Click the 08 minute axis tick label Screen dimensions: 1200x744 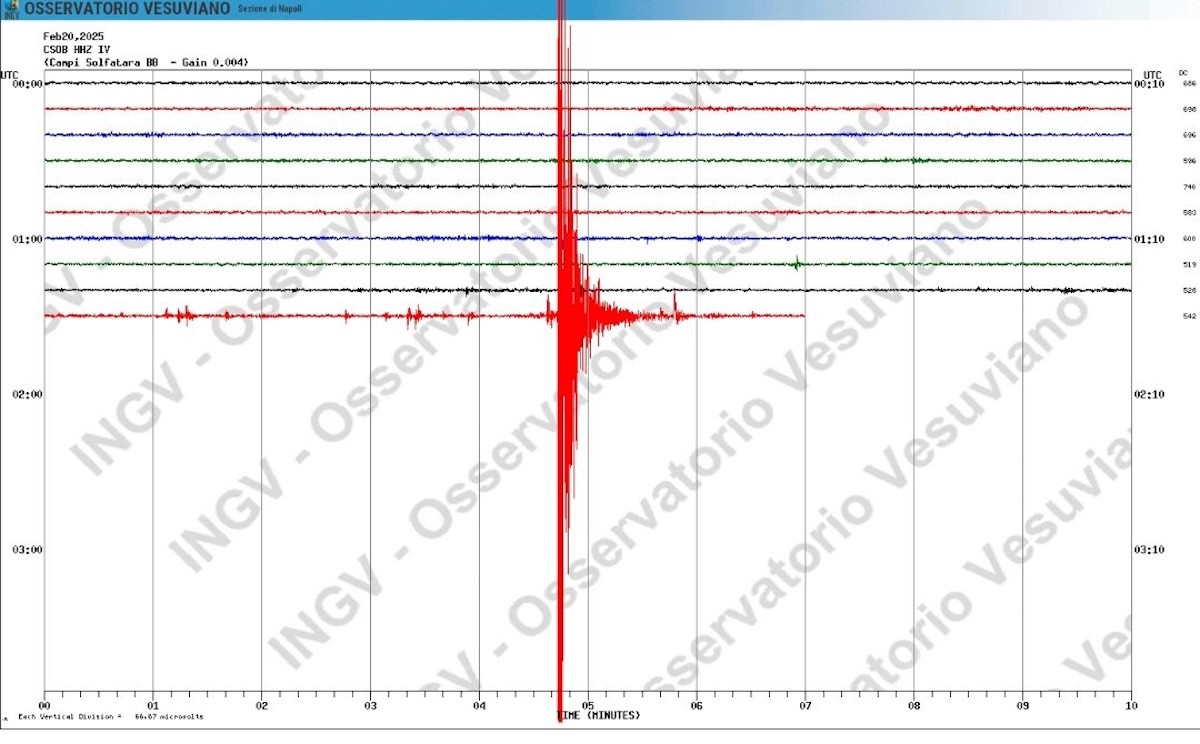tap(914, 705)
